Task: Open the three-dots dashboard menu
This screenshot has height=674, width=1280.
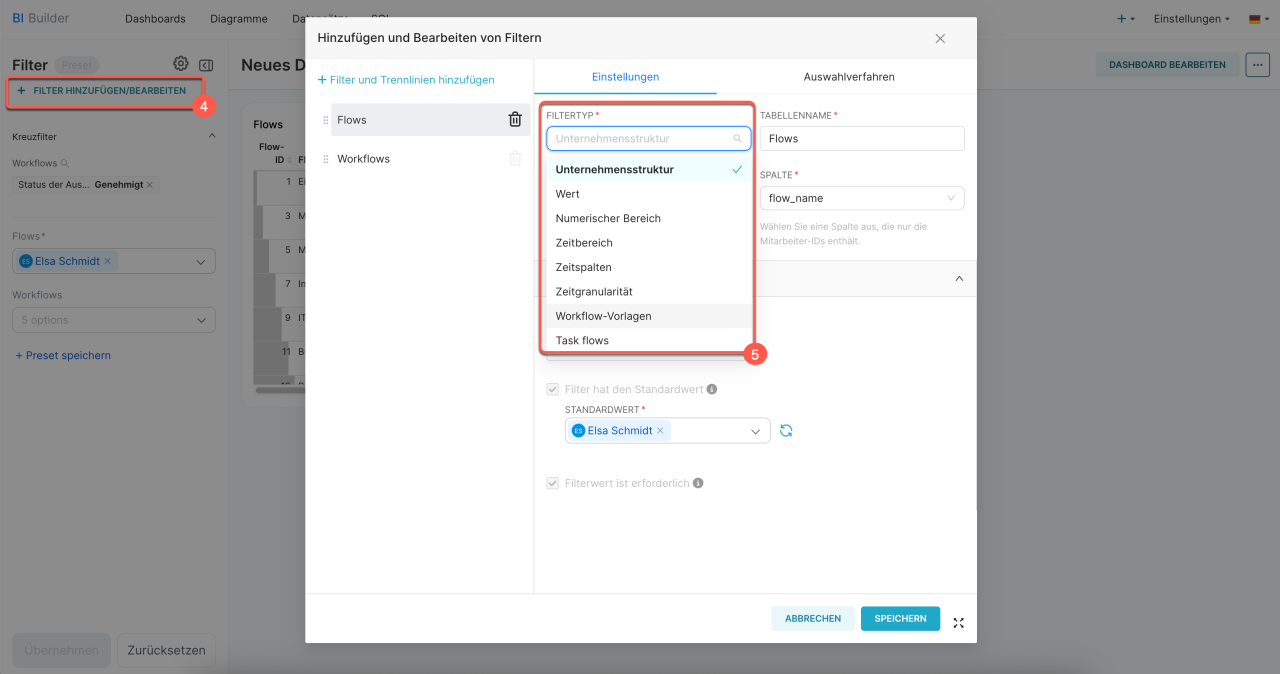Action: pyautogui.click(x=1257, y=65)
